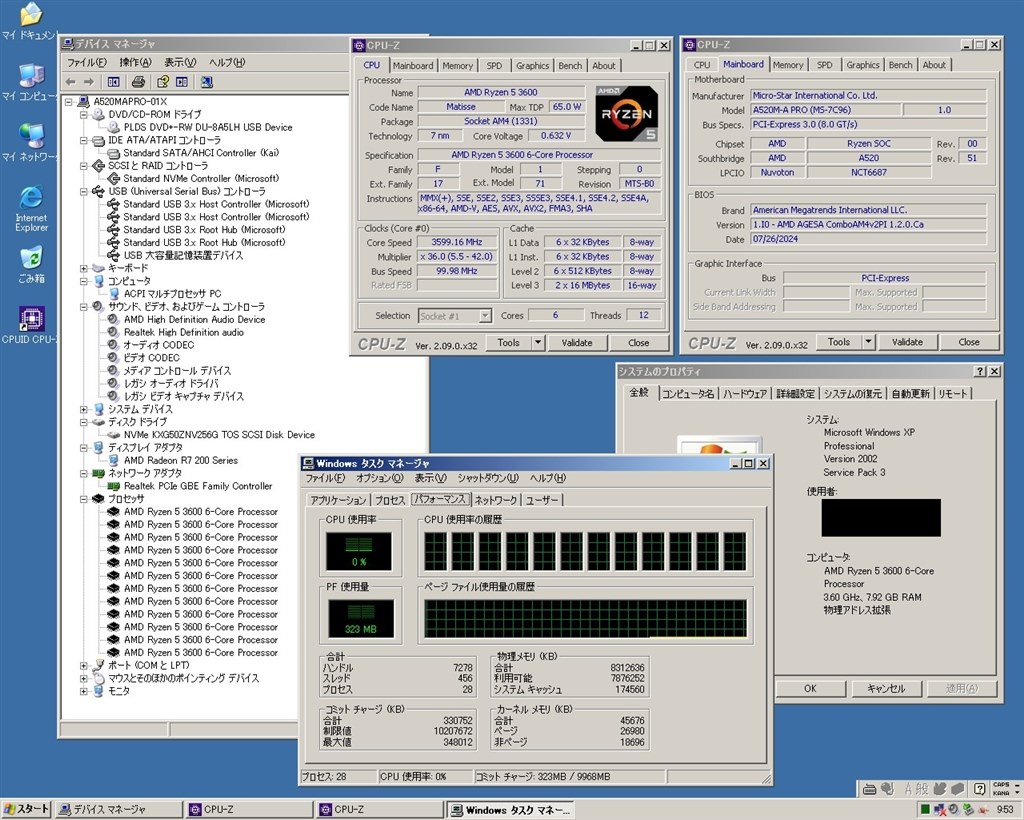Click the Ryzen logo in CPU-Z

click(x=626, y=114)
